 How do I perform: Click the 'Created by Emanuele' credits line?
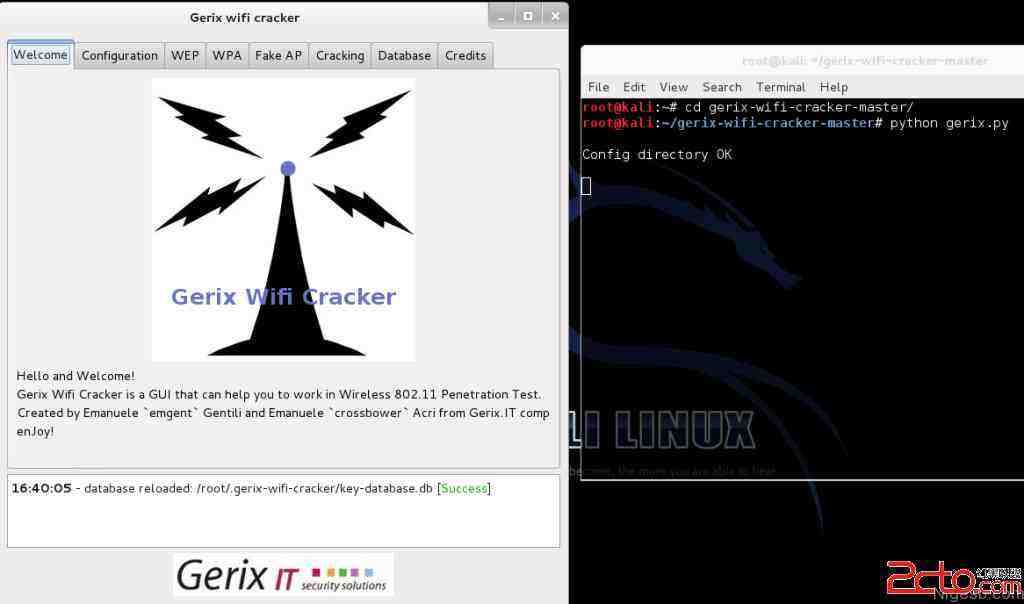coord(283,413)
